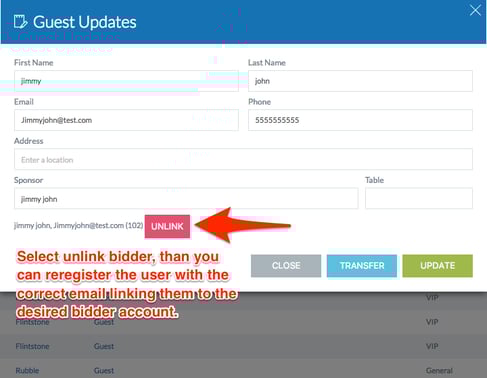The height and width of the screenshot is (378, 487).
Task: Click the 'Phone' label
Action: (x=259, y=102)
